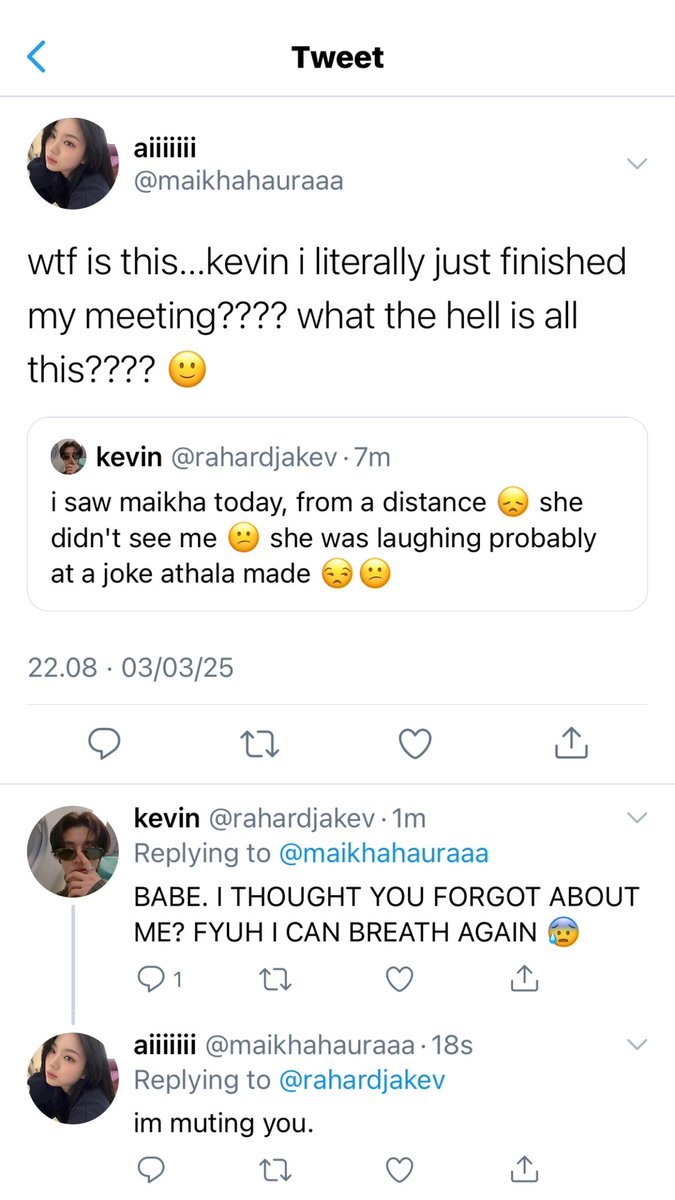
Task: Retweet the main tweet by aiiiiiii
Action: click(x=261, y=744)
